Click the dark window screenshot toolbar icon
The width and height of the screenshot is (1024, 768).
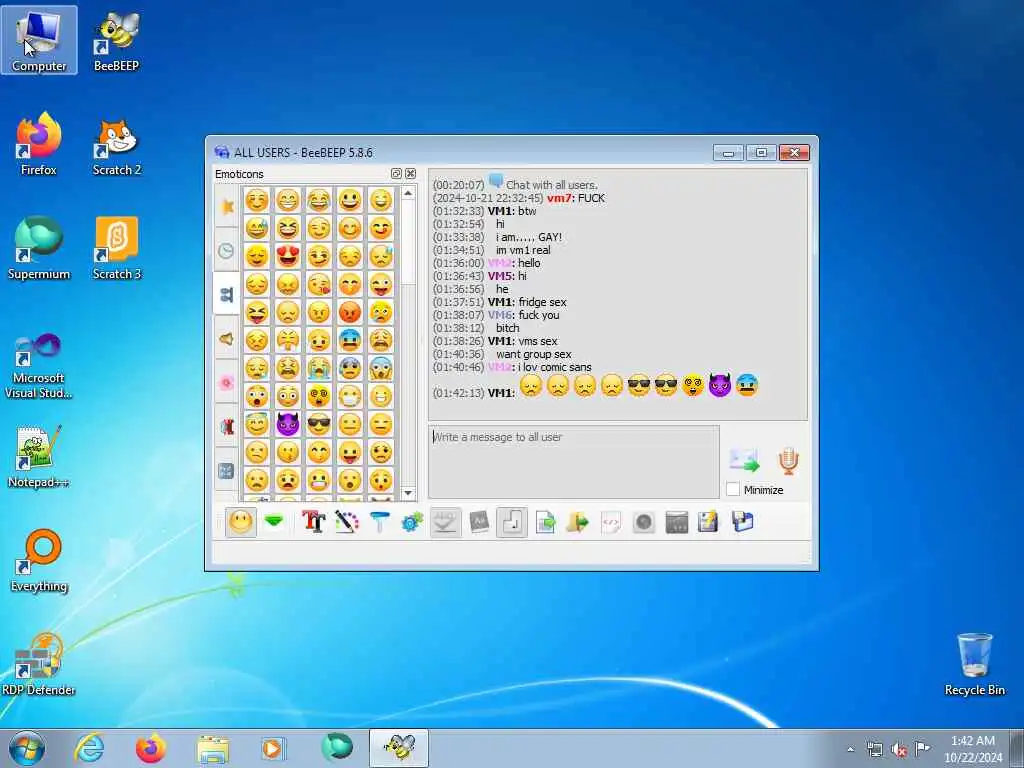tap(677, 522)
